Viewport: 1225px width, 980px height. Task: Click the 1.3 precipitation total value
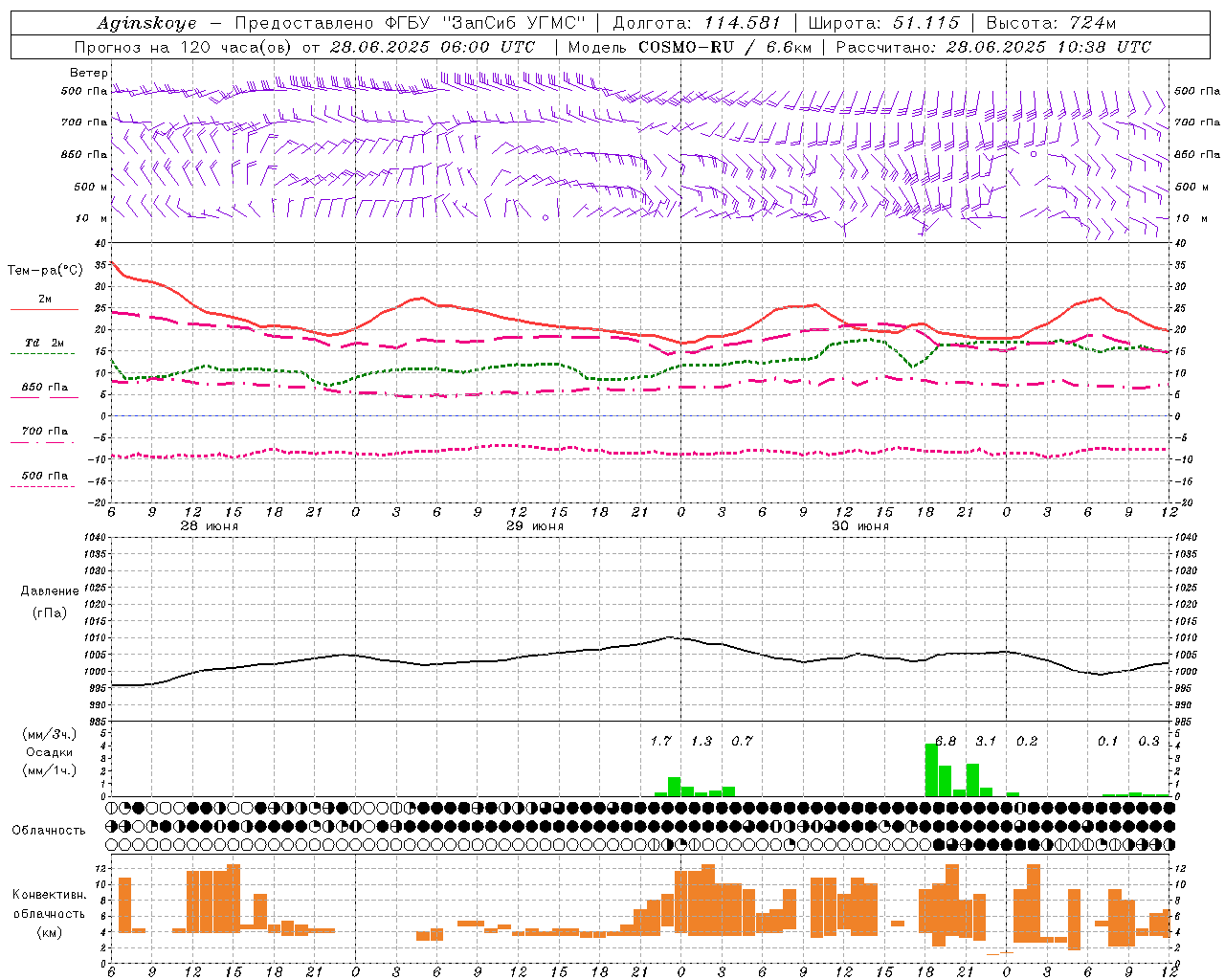tap(702, 741)
